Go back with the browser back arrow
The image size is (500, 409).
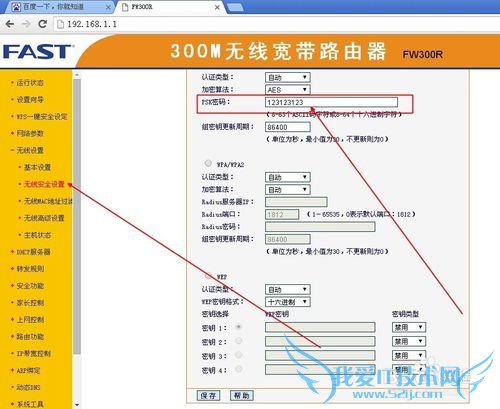(10, 24)
